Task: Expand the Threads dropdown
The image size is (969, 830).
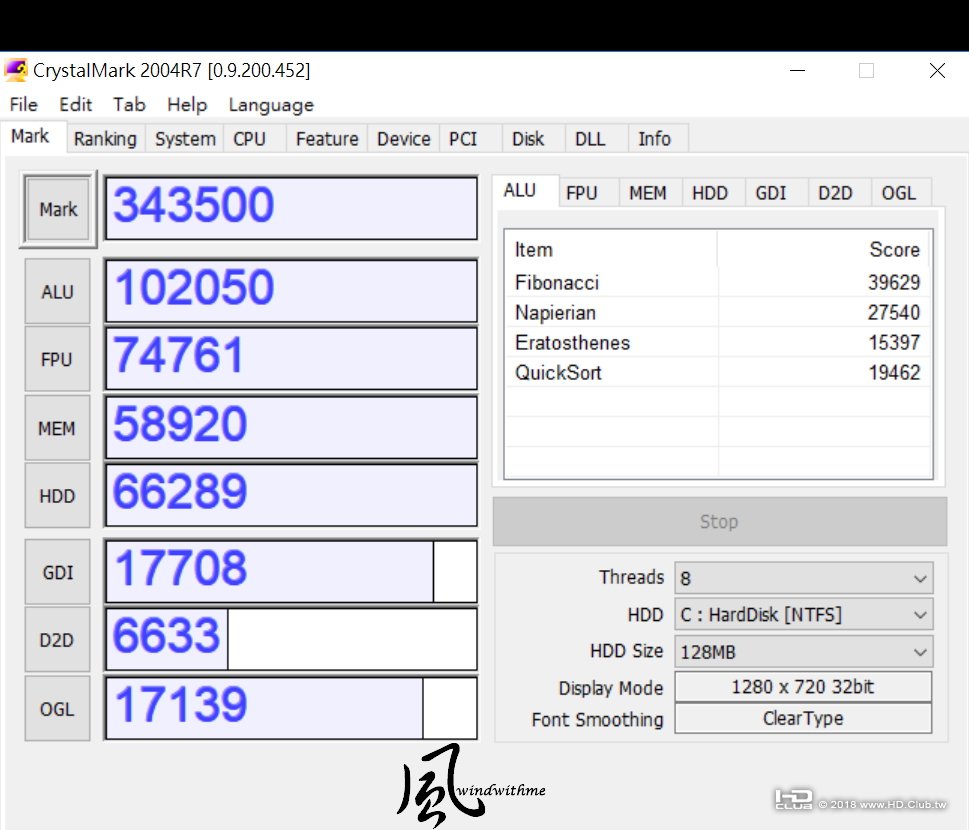Action: [x=803, y=578]
